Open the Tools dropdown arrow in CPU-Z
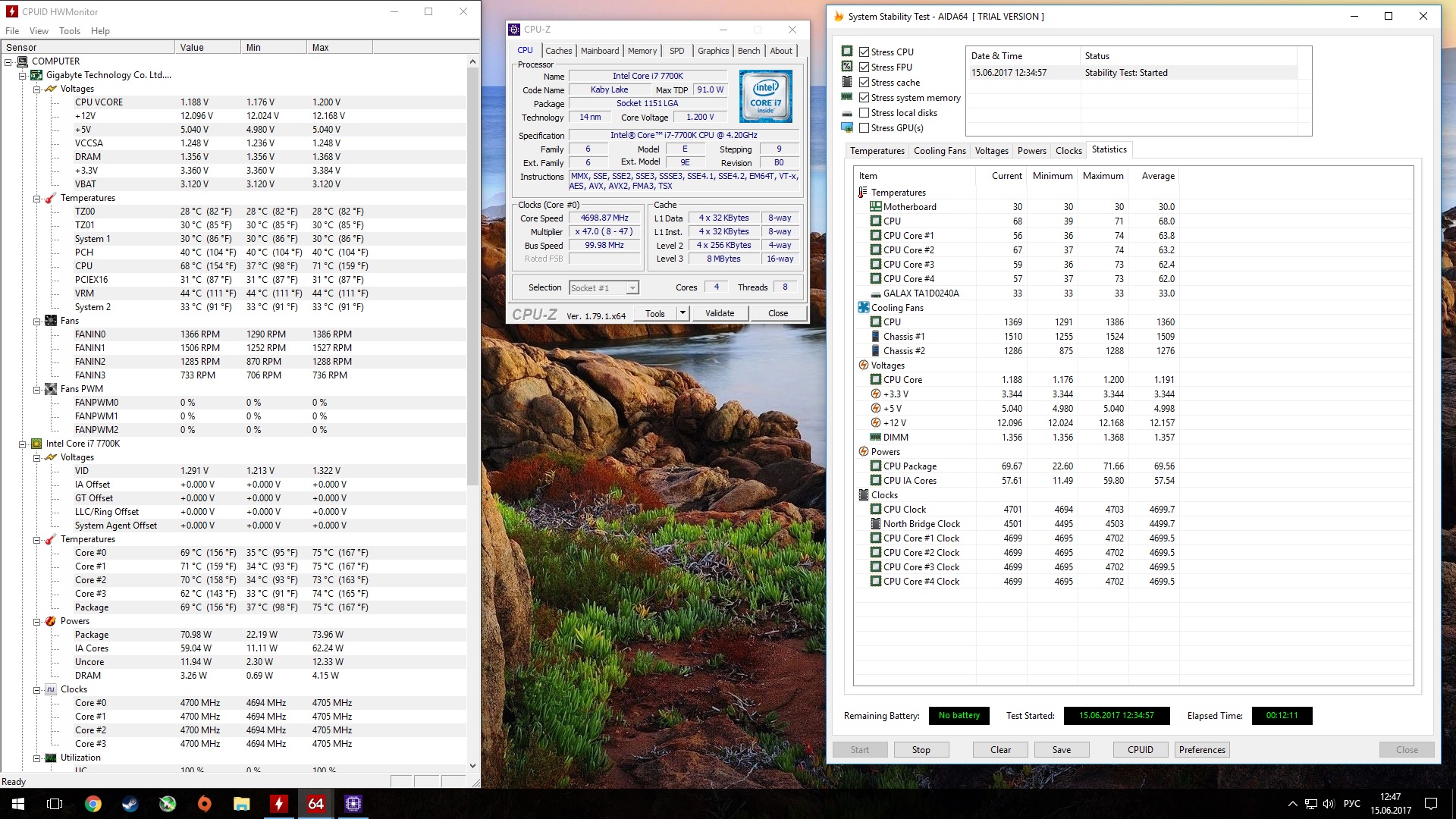Viewport: 1456px width, 819px height. click(682, 313)
